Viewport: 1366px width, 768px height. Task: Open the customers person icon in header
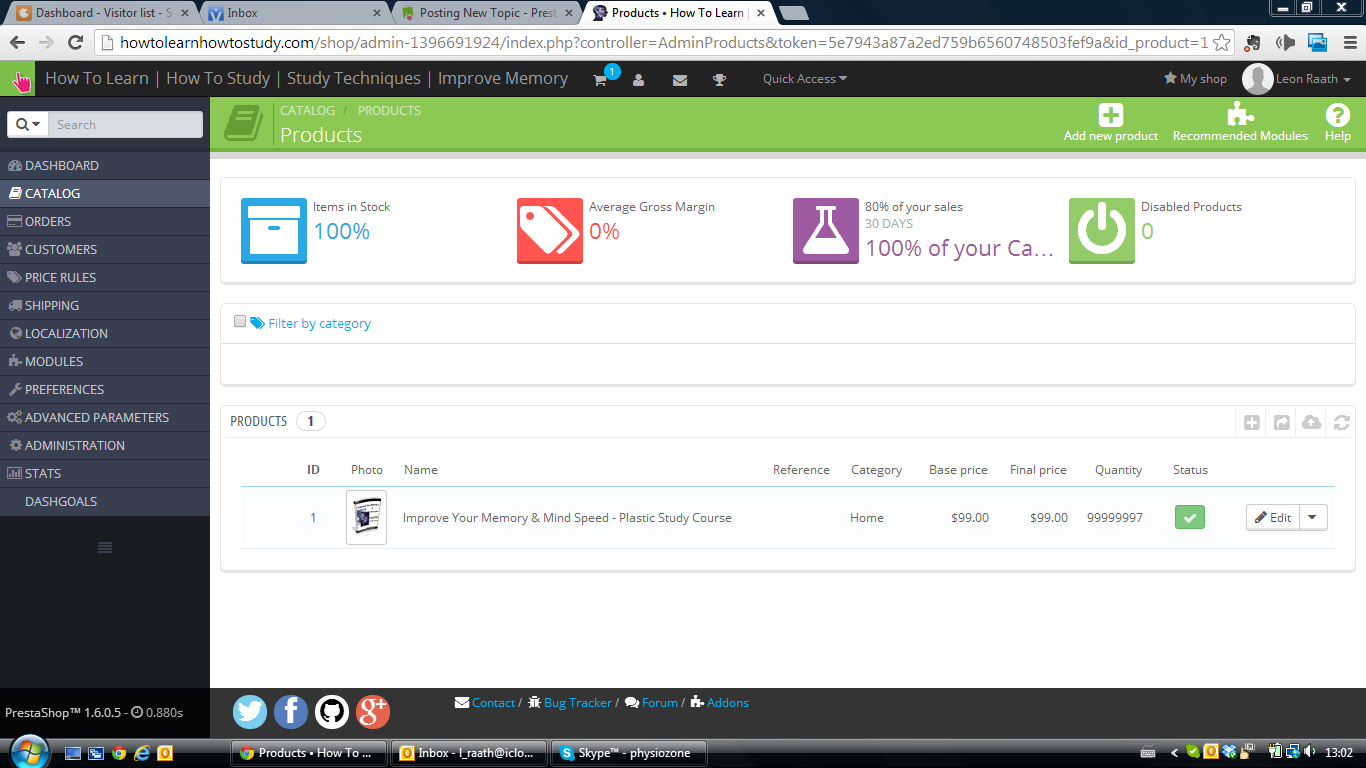tap(639, 80)
